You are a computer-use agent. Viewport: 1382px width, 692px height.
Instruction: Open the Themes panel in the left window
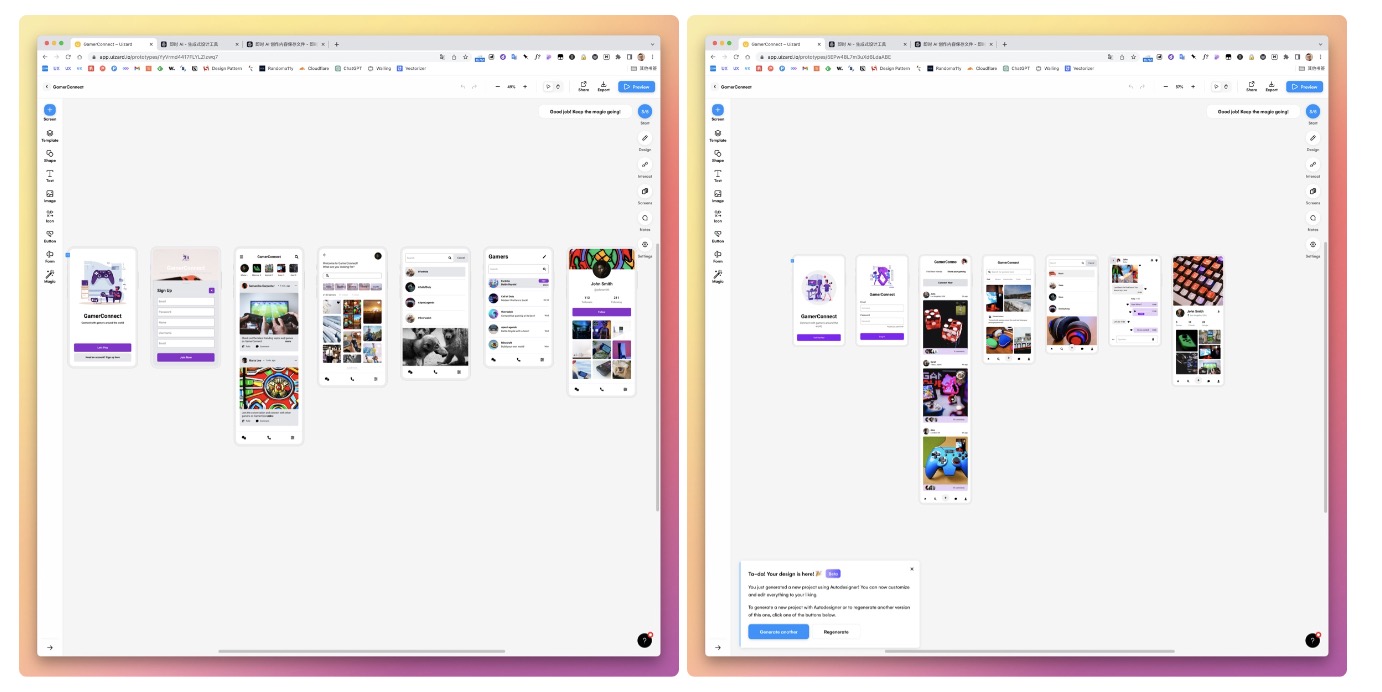645,219
